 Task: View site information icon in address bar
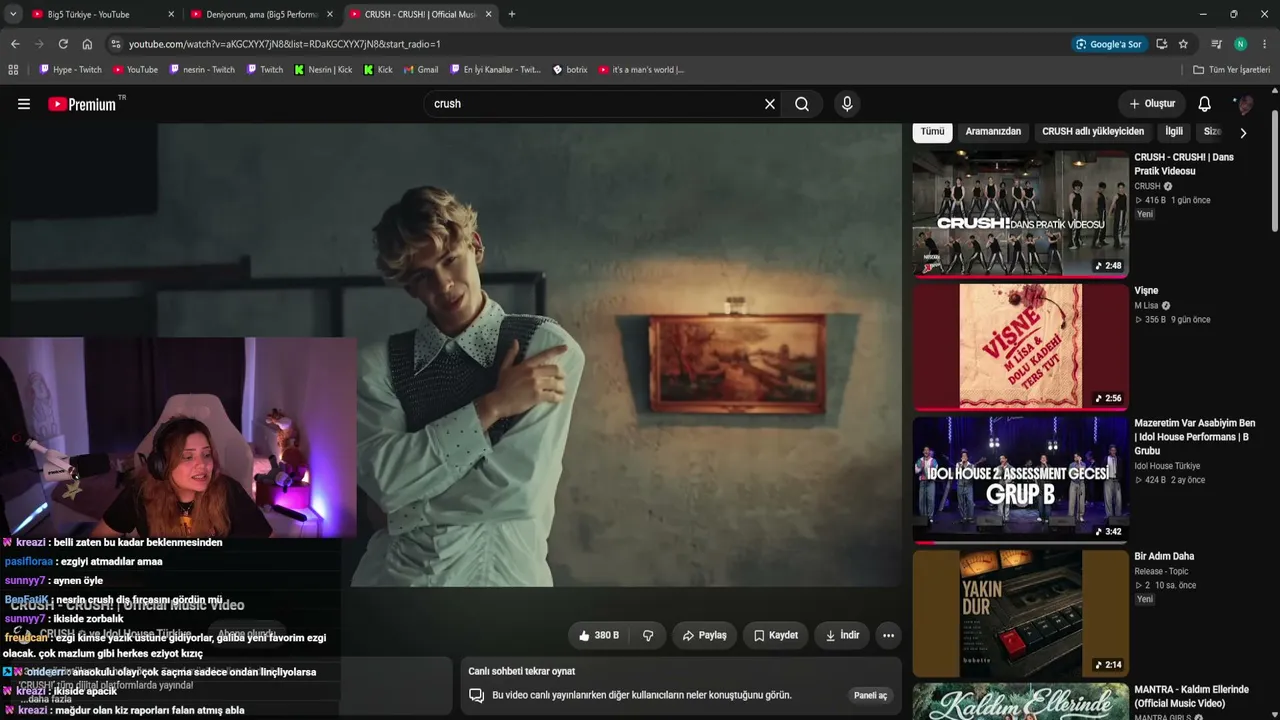pyautogui.click(x=115, y=44)
